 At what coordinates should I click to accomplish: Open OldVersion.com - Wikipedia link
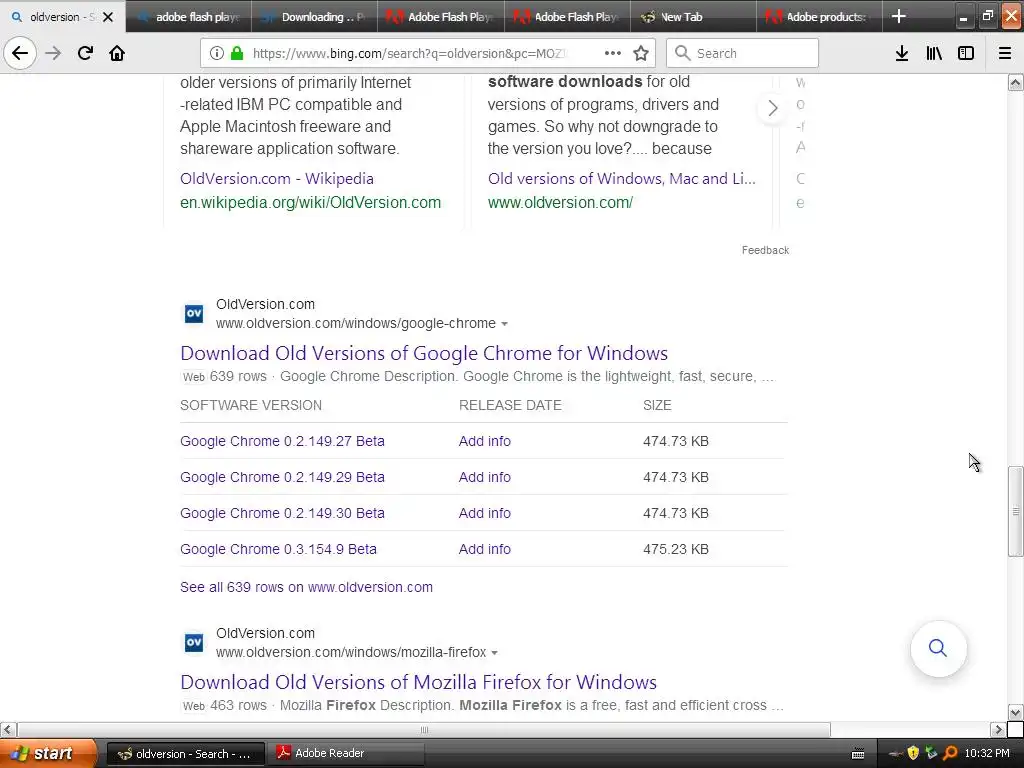[x=277, y=178]
